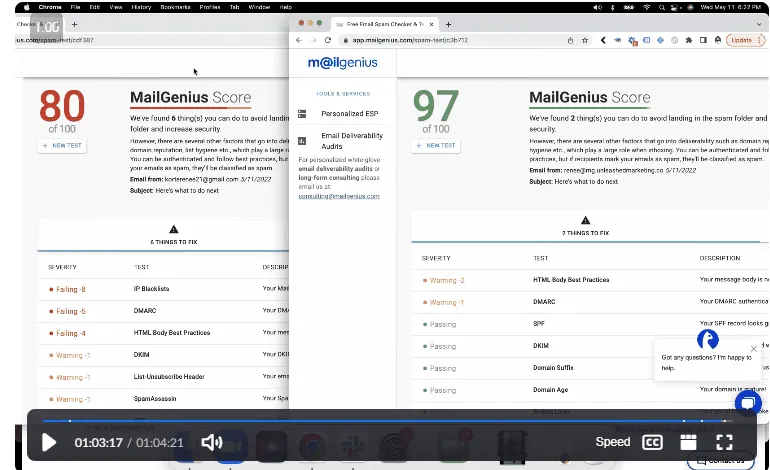
Task: Close the chat help popup
Action: (x=754, y=349)
